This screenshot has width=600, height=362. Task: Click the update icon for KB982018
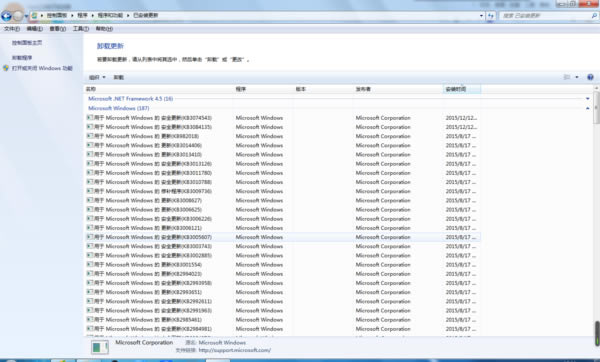coord(90,136)
